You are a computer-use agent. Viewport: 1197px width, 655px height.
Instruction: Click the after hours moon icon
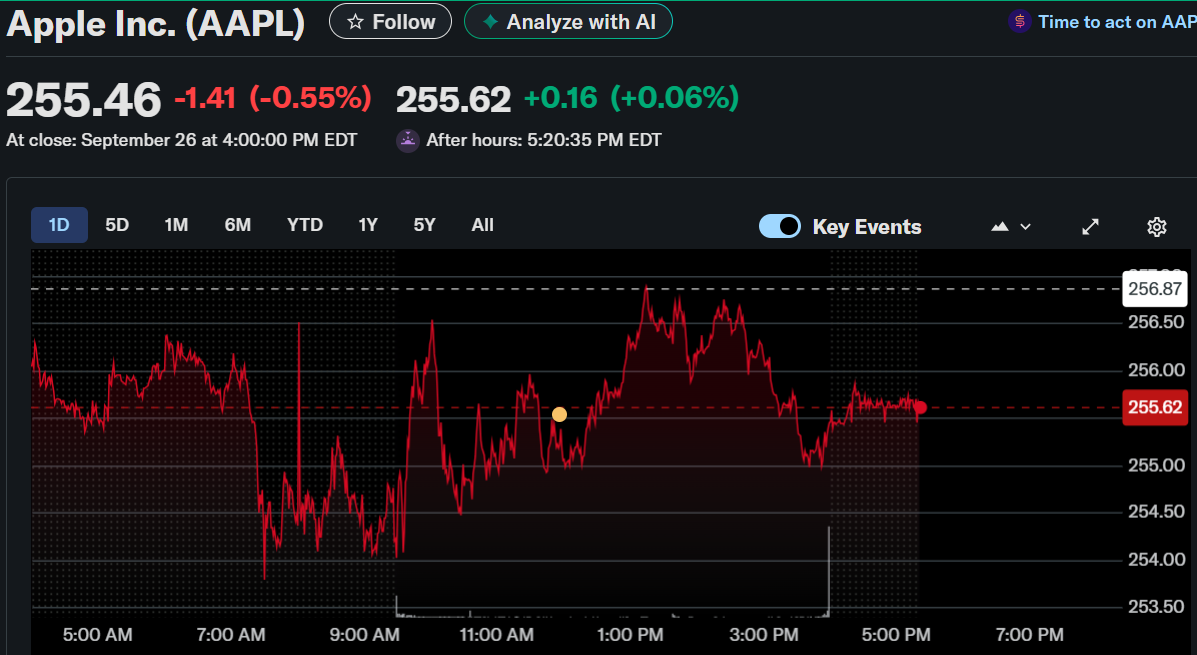pos(408,140)
